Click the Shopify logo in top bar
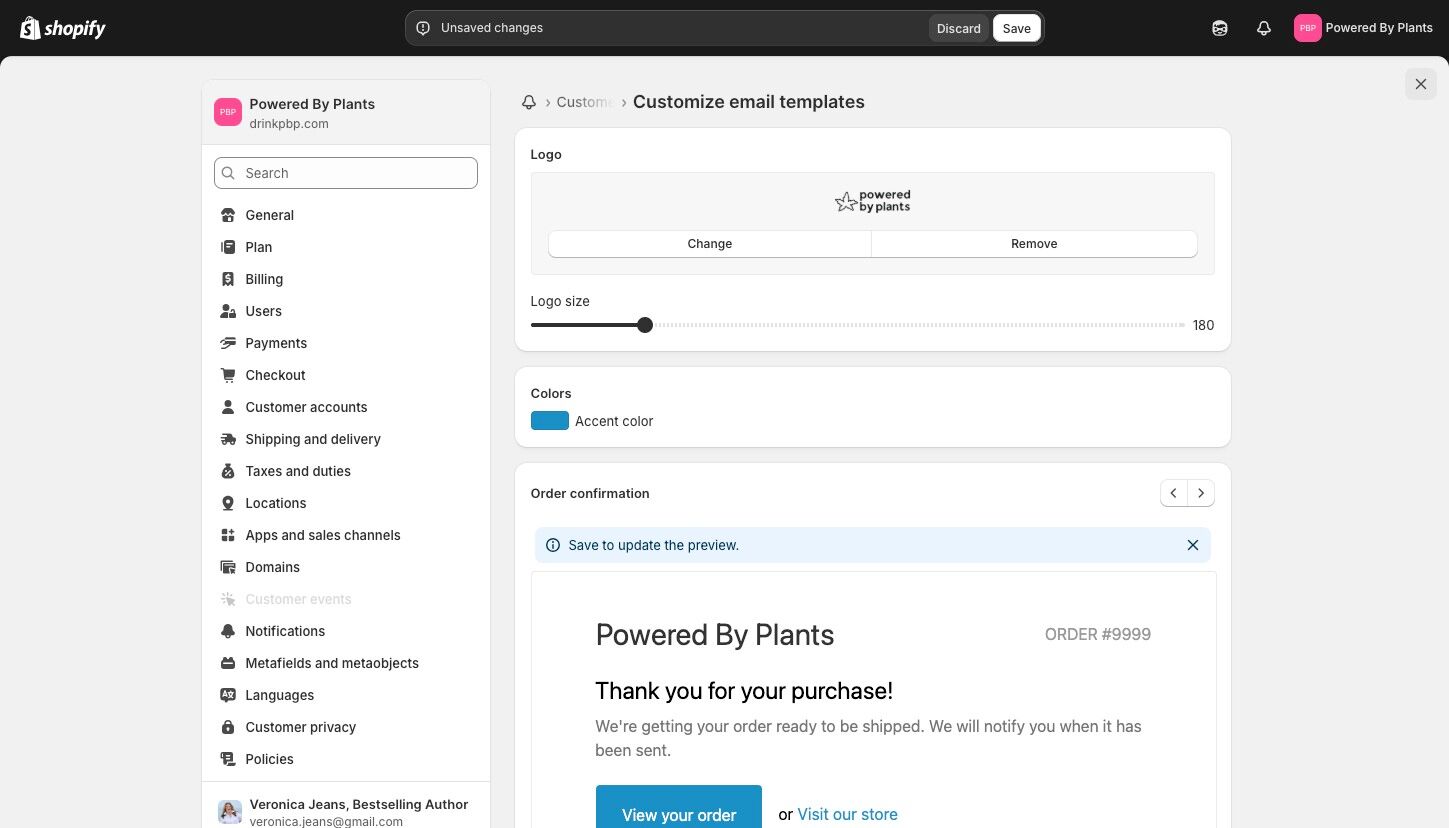This screenshot has height=828, width=1449. (62, 28)
